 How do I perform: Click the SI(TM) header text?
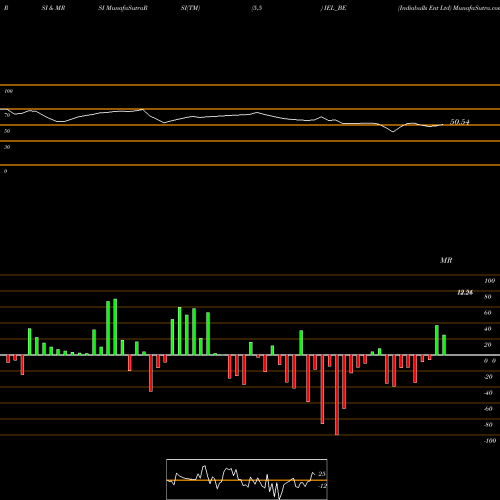point(190,8)
